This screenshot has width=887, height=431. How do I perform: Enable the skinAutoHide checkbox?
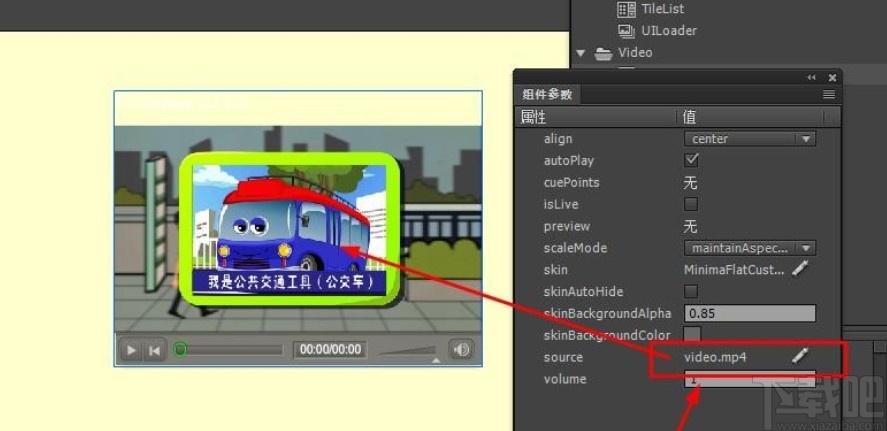point(691,291)
